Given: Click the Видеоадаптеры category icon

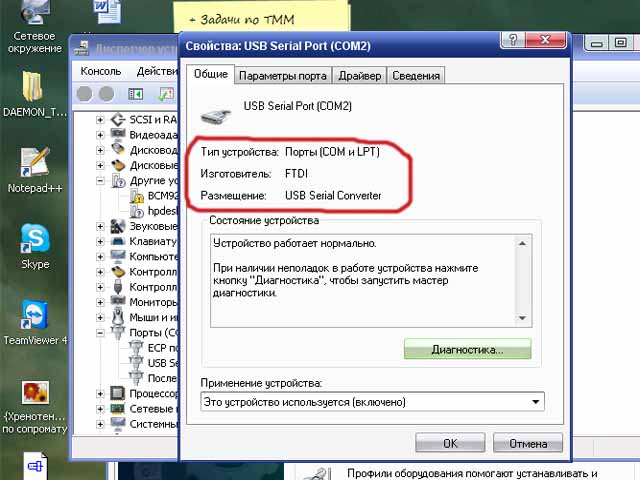Looking at the screenshot, I should [x=118, y=134].
